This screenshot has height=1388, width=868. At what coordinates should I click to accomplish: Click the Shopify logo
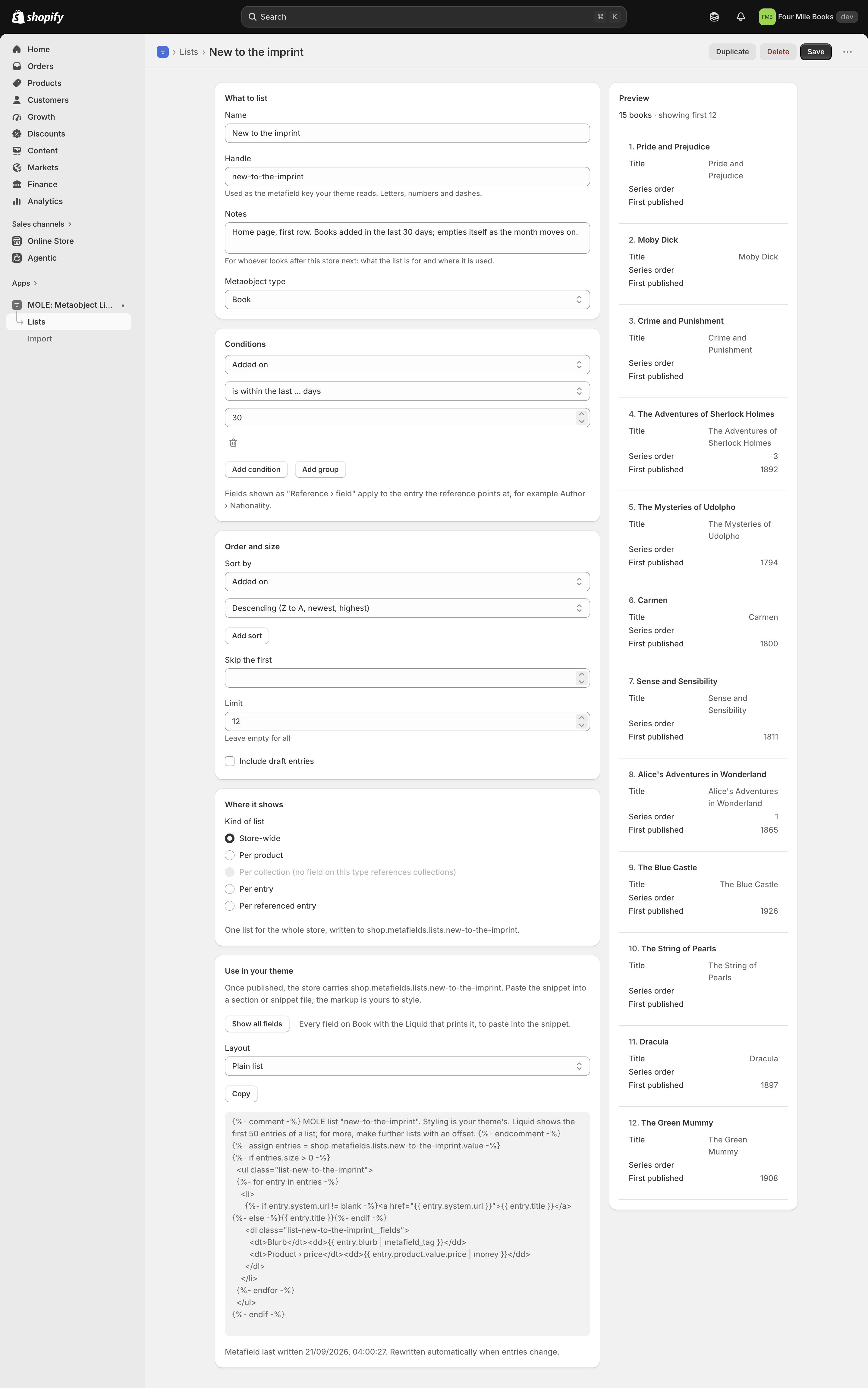[38, 17]
